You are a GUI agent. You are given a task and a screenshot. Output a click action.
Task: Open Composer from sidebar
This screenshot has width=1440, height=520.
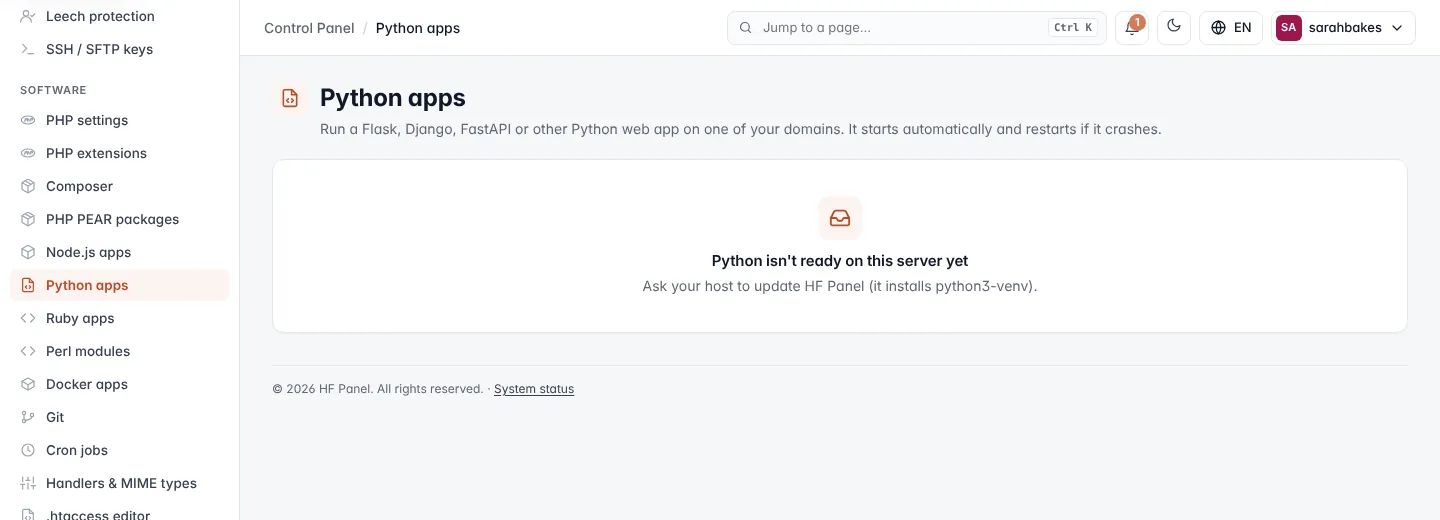(x=120, y=186)
